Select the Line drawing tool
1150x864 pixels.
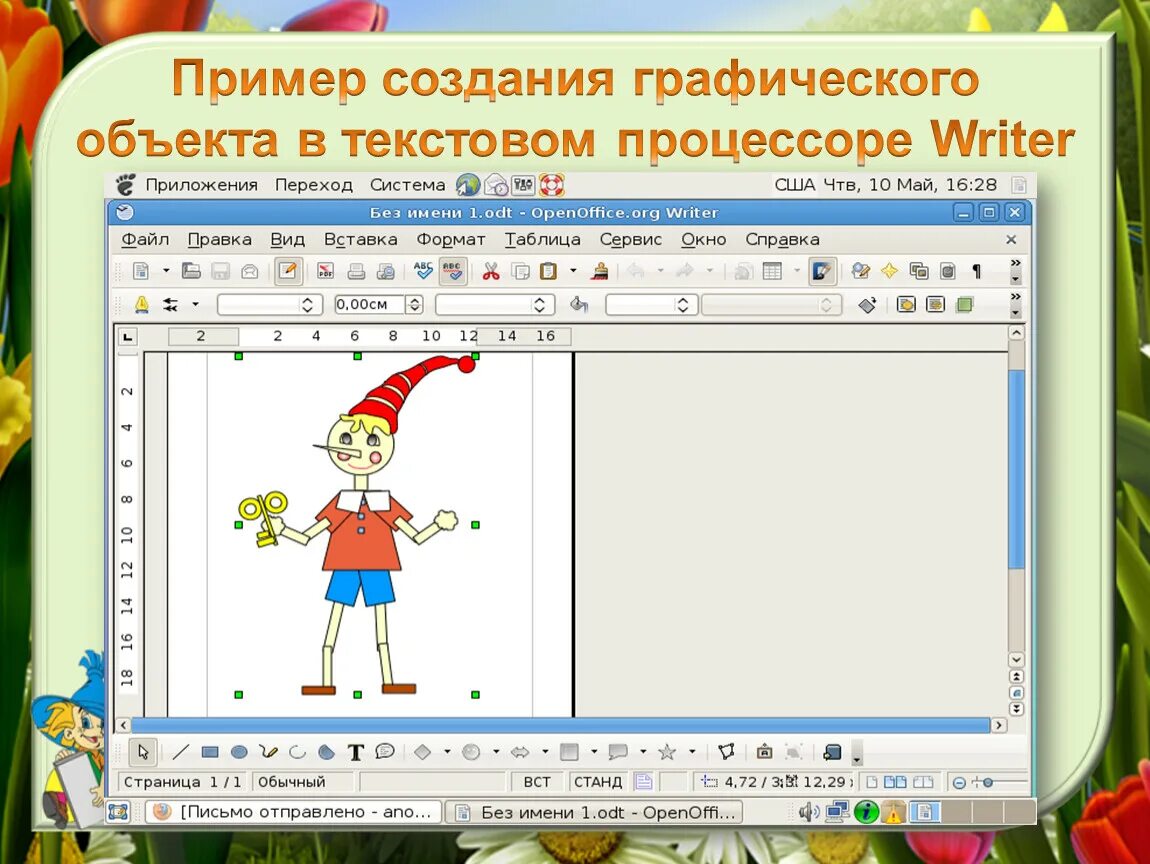pyautogui.click(x=180, y=752)
